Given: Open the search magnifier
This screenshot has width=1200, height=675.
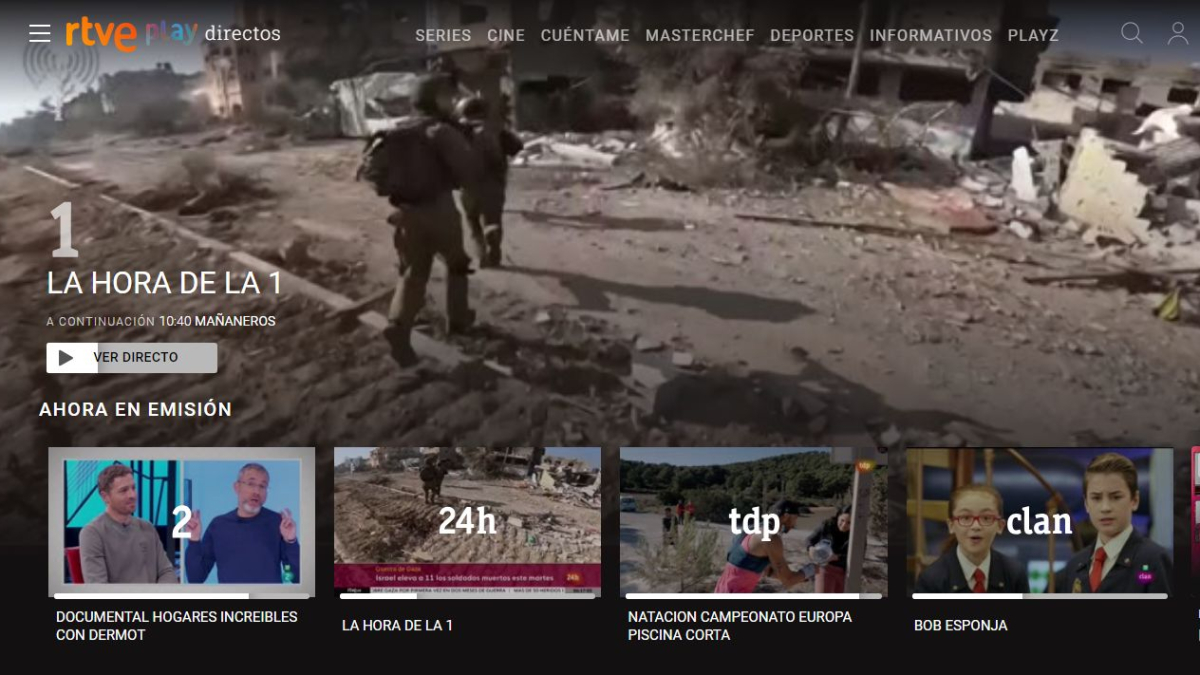Looking at the screenshot, I should [1131, 33].
